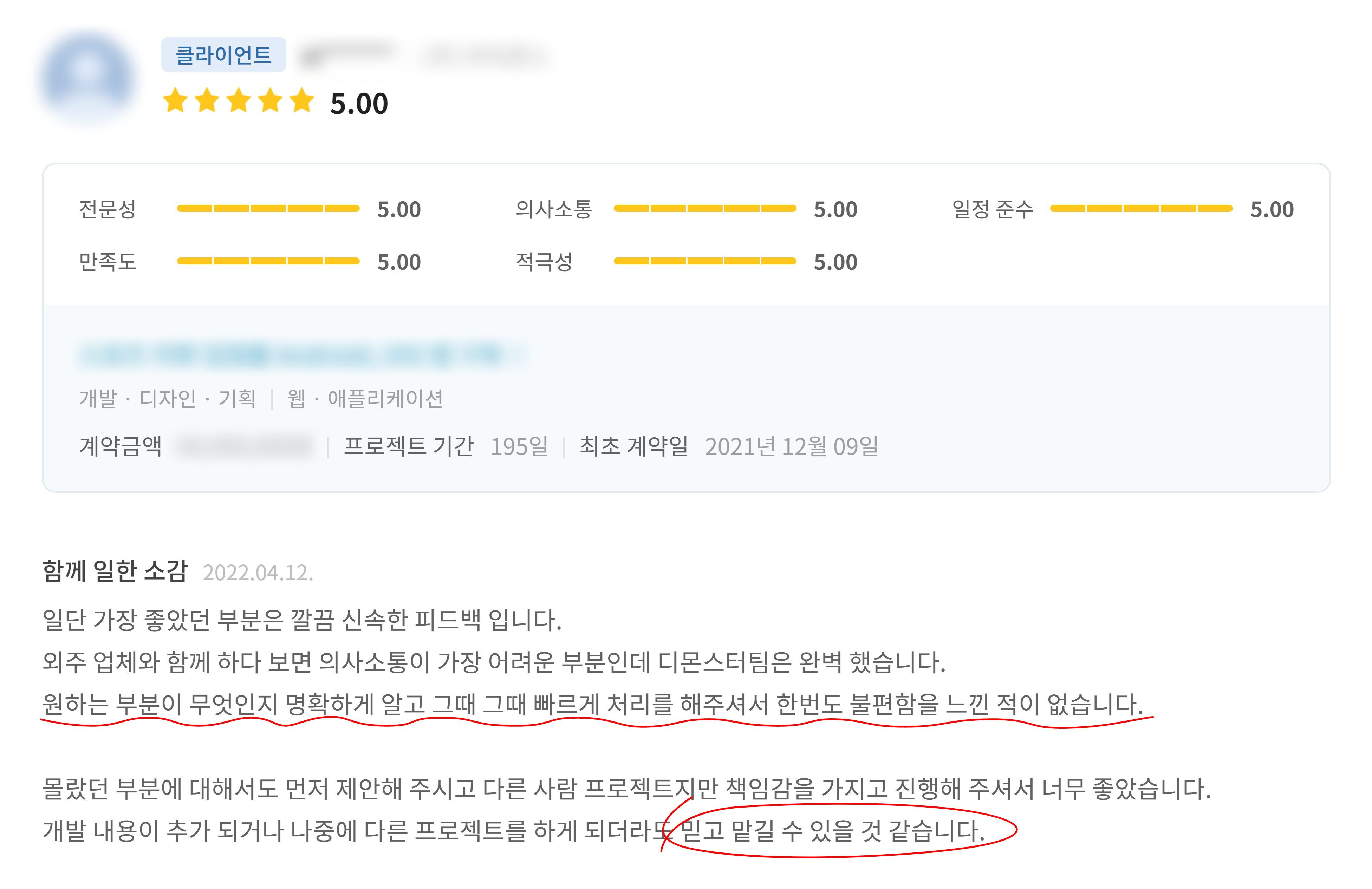This screenshot has height=889, width=1372.
Task: Click the red-circled phrase 믿고 맡길 수 있을 것 같습니다
Action: tap(832, 831)
